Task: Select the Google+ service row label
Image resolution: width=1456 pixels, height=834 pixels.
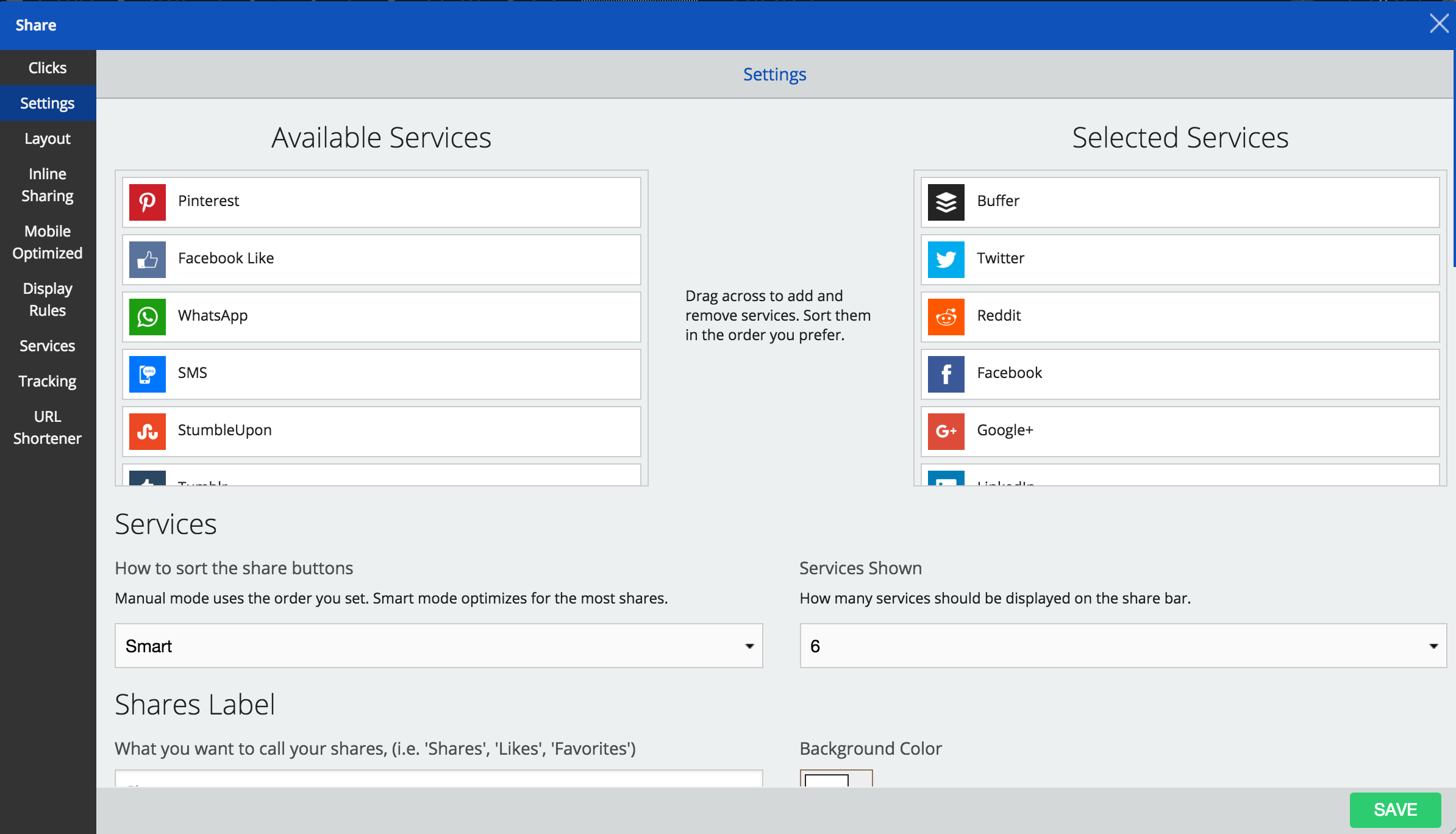Action: [x=1005, y=430]
